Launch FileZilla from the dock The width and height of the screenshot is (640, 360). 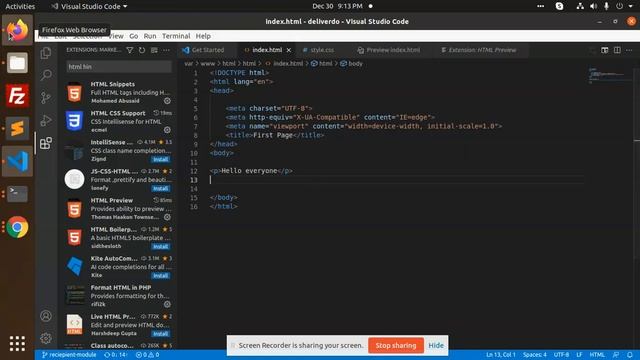click(x=17, y=96)
